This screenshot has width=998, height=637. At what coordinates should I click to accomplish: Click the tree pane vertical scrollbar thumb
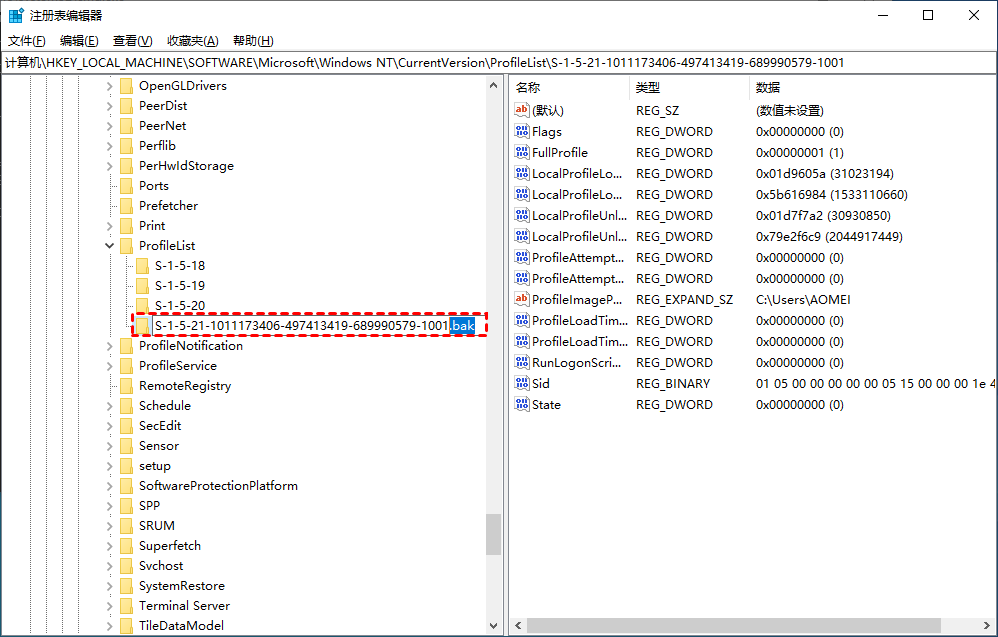pos(493,535)
